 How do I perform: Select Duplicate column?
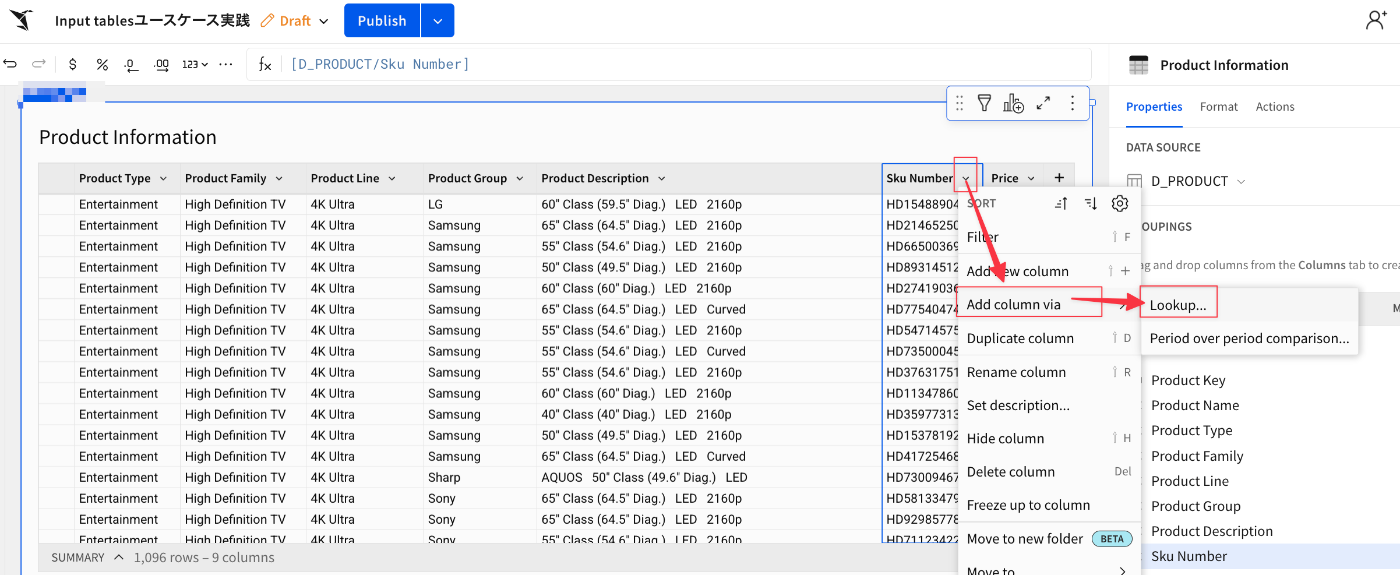[1049, 338]
